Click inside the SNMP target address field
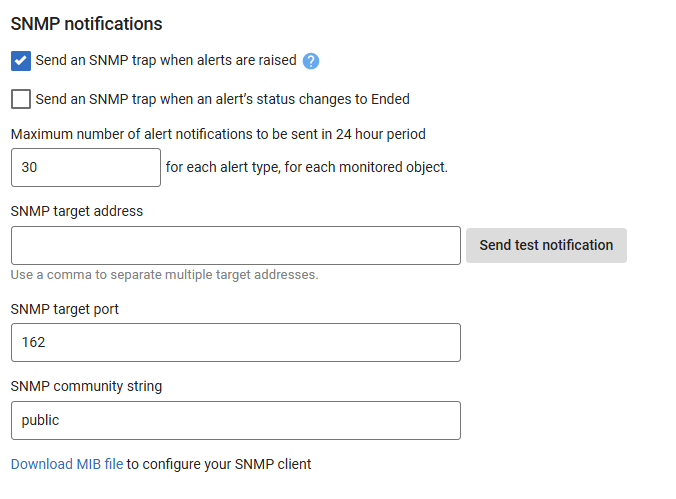Image resolution: width=676 pixels, height=499 pixels. click(x=235, y=246)
